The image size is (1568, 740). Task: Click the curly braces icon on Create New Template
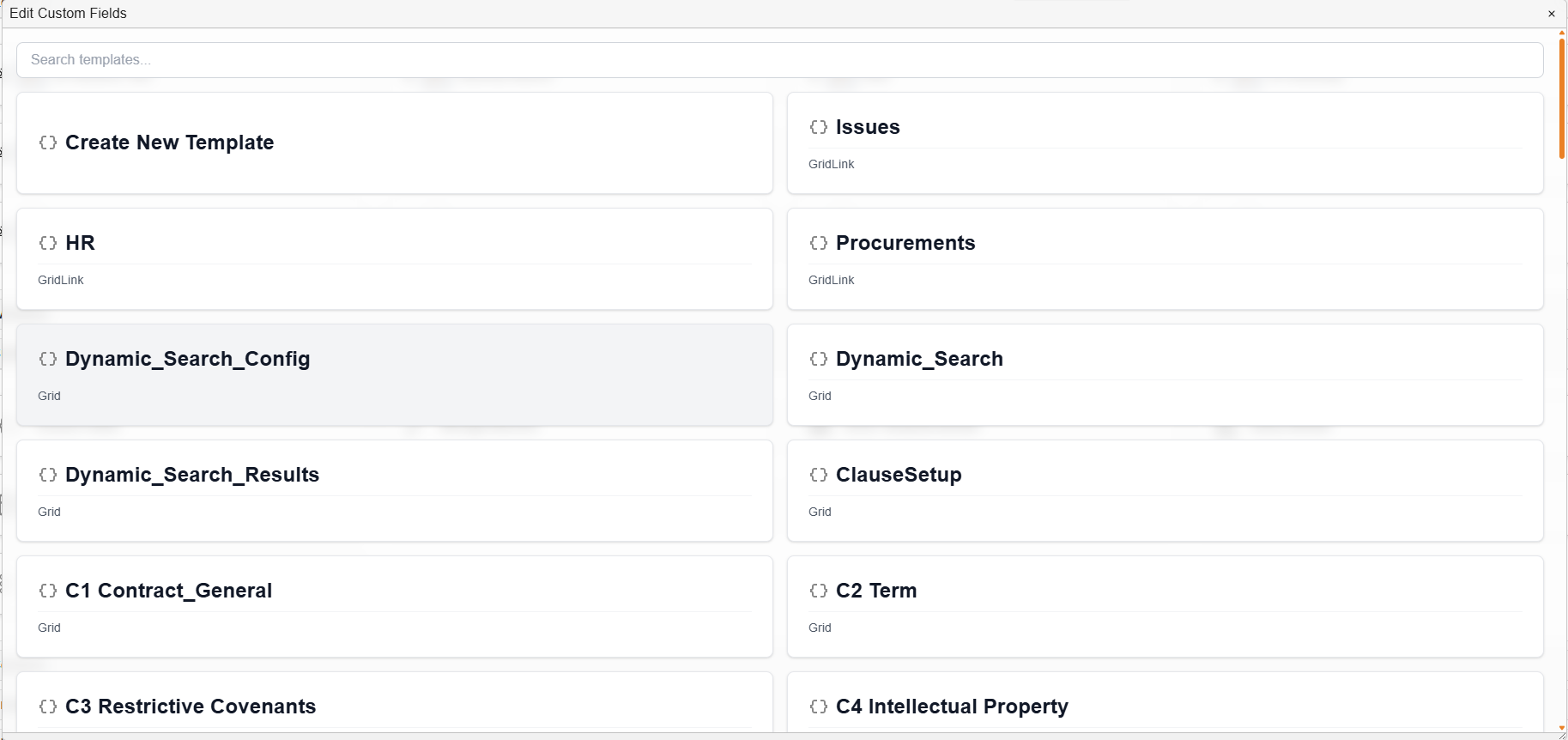point(48,143)
